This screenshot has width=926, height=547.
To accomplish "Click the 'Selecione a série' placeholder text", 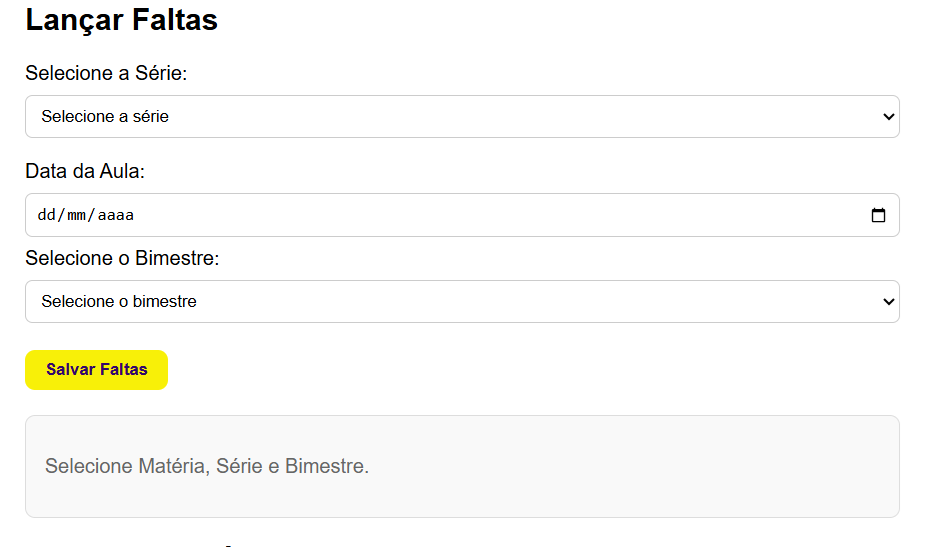I will pyautogui.click(x=105, y=117).
